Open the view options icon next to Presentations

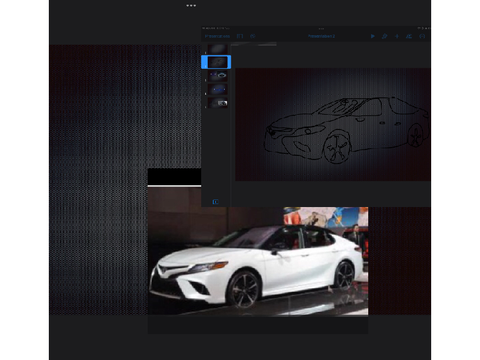tap(240, 36)
